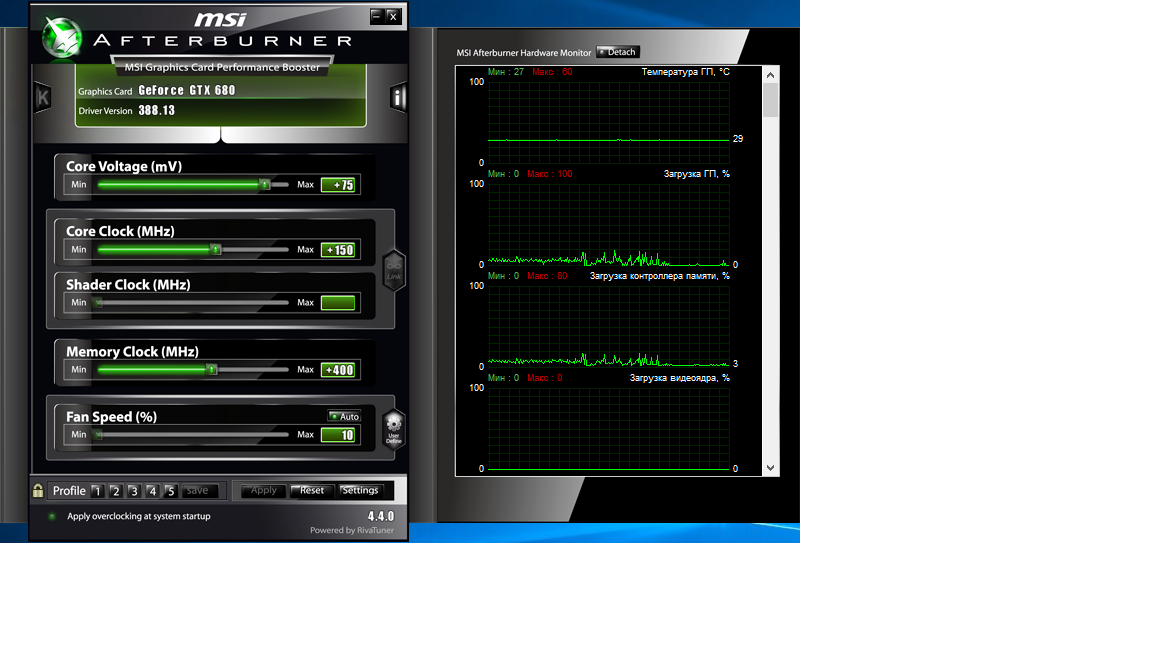
Task: Open Settings
Action: point(360,491)
